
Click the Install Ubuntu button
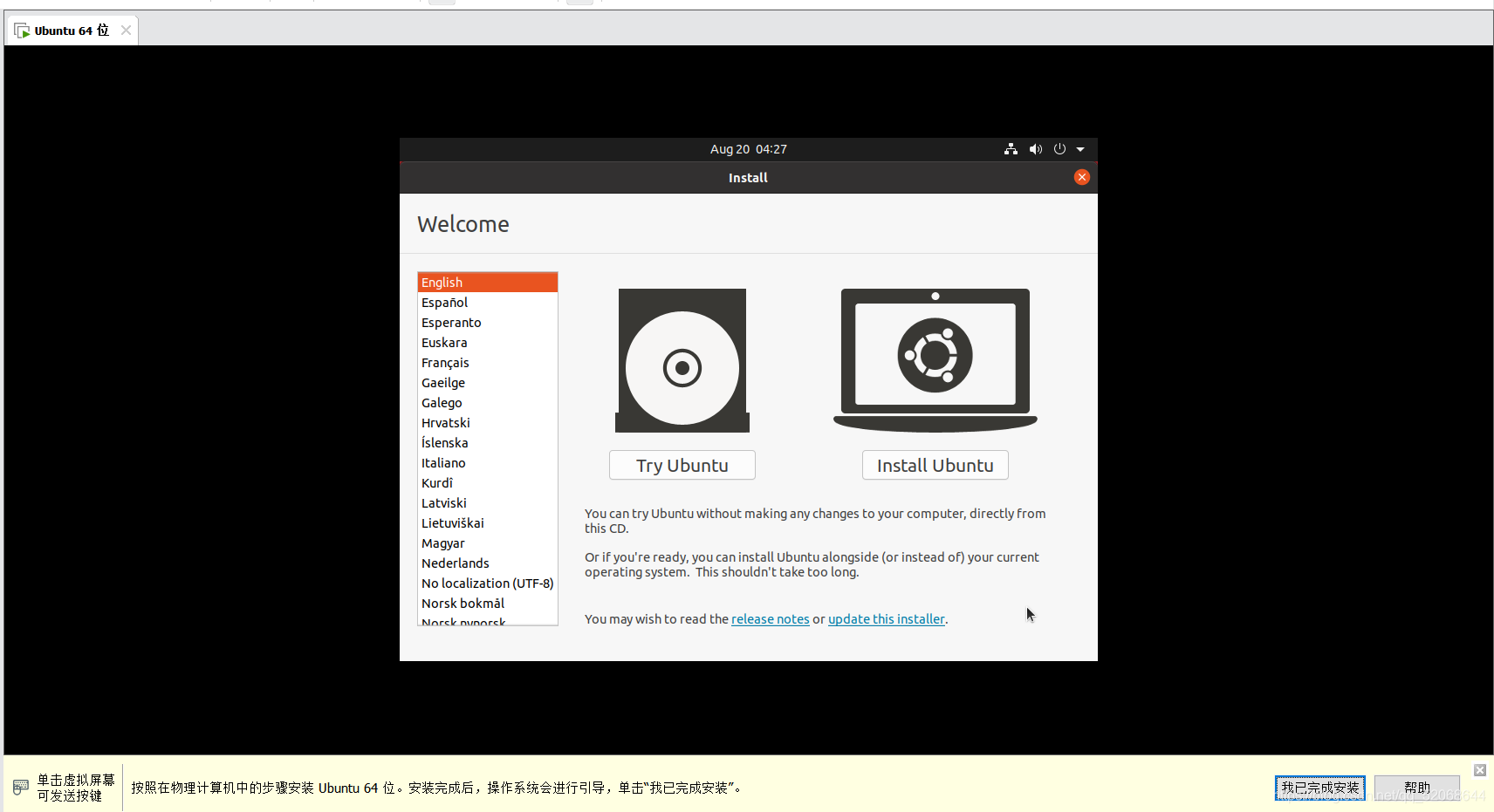pyautogui.click(x=935, y=465)
